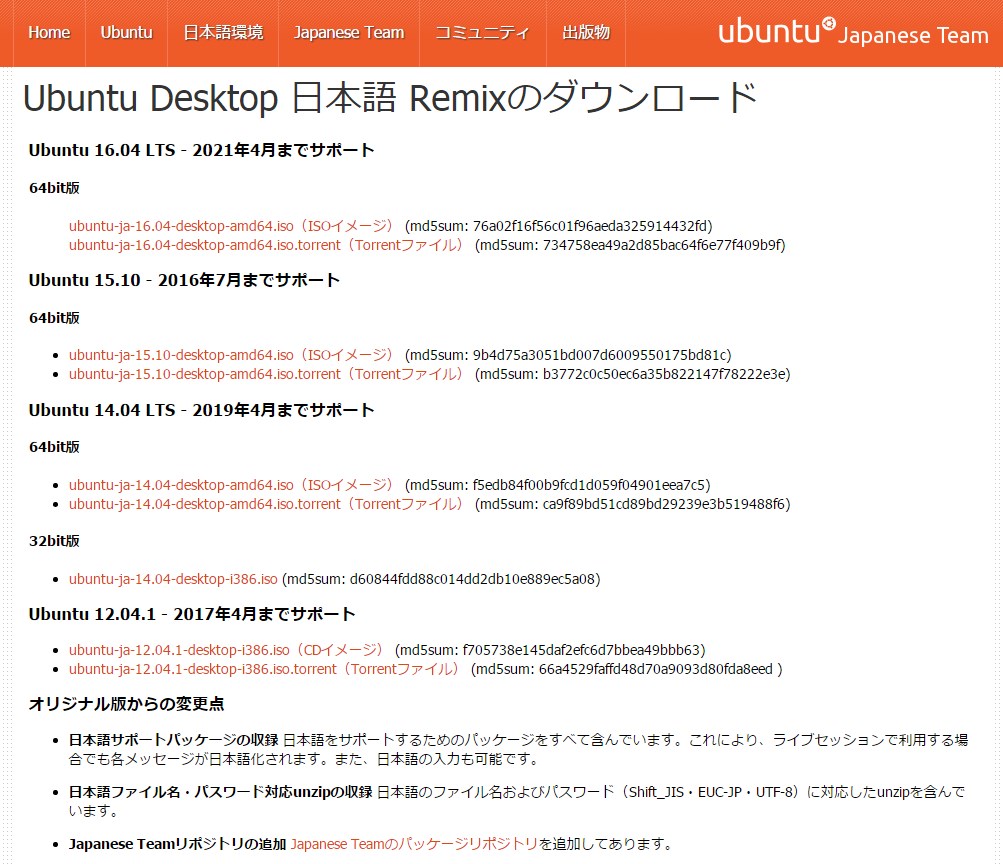Open the 出版物 menu item
Image resolution: width=1003 pixels, height=864 pixels.
pyautogui.click(x=586, y=33)
